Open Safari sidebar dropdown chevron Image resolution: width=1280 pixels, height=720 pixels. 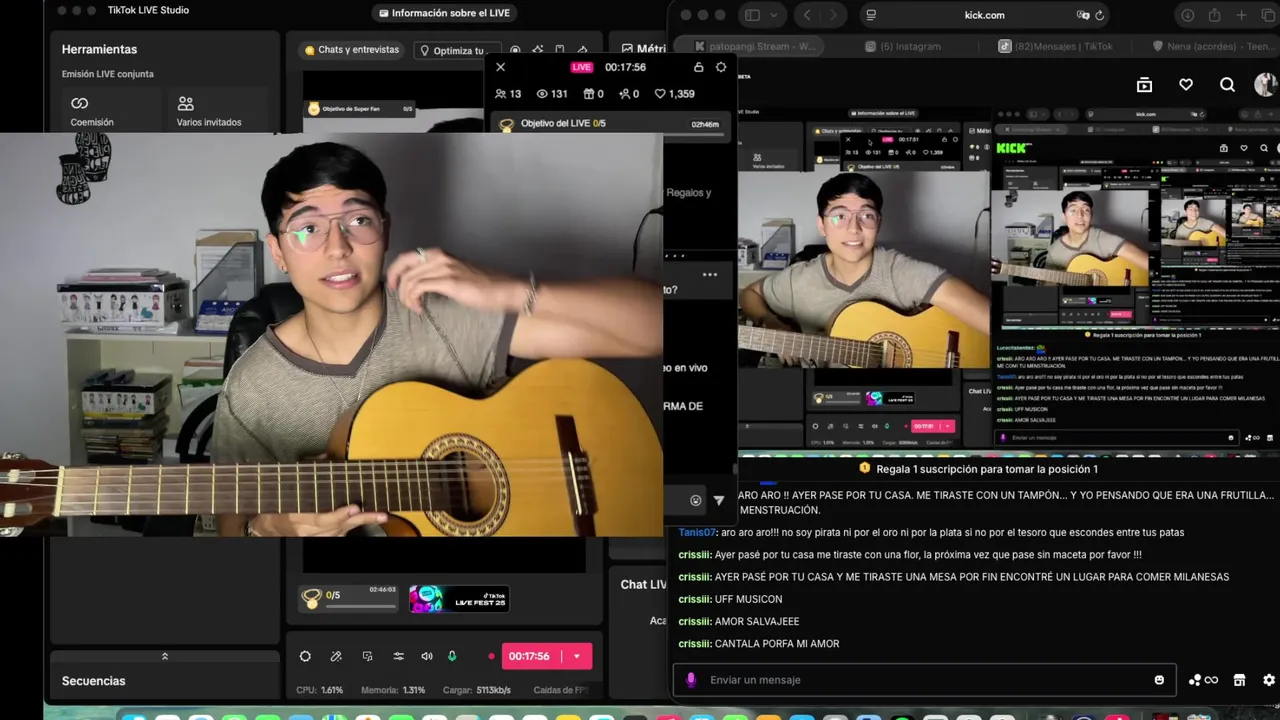click(x=772, y=15)
